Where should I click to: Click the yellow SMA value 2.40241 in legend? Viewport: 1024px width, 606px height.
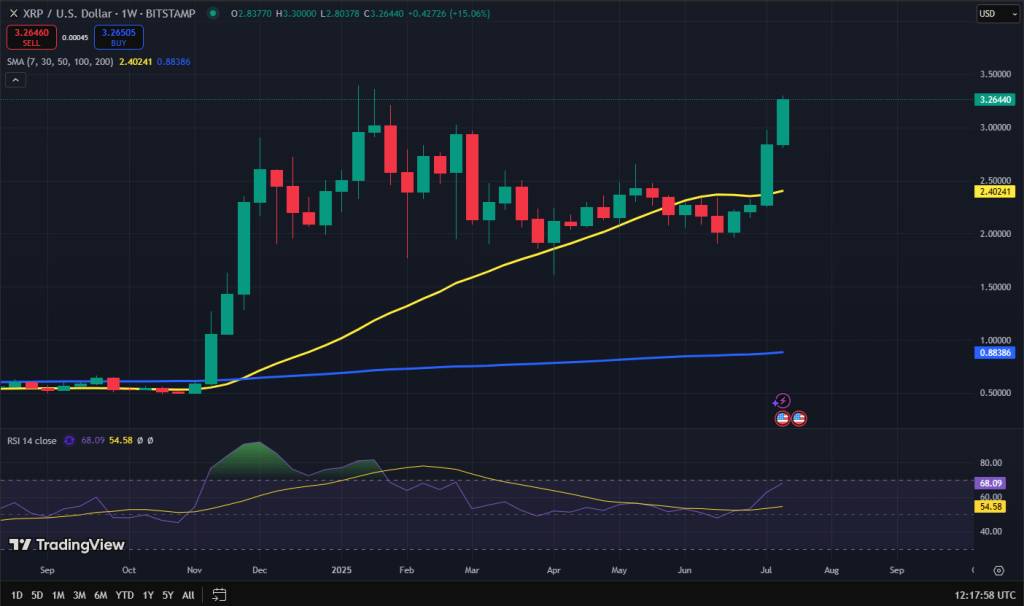click(x=135, y=61)
